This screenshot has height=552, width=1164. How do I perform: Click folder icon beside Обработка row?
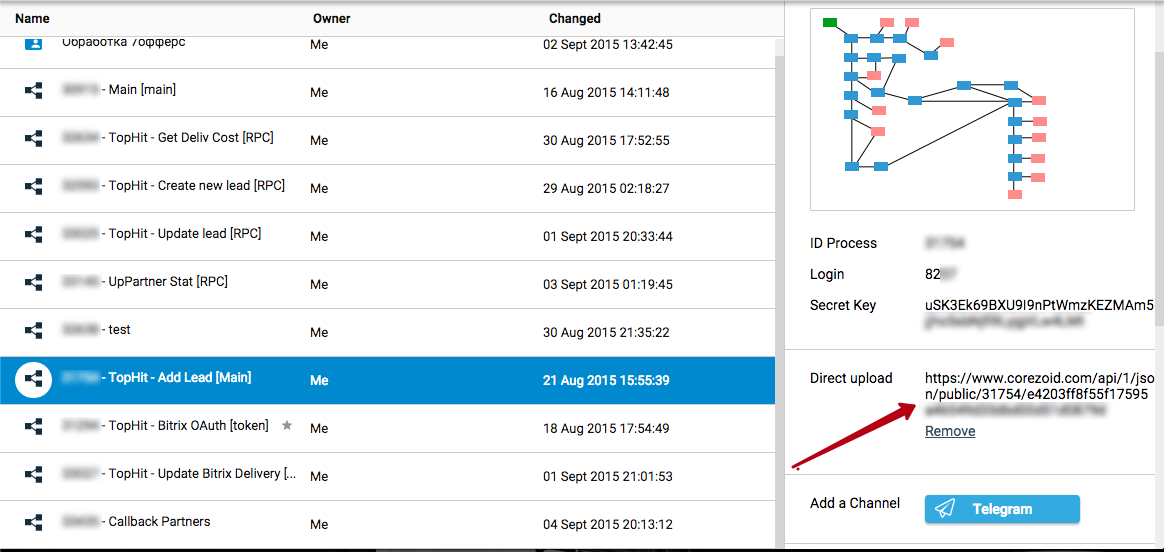[33, 44]
